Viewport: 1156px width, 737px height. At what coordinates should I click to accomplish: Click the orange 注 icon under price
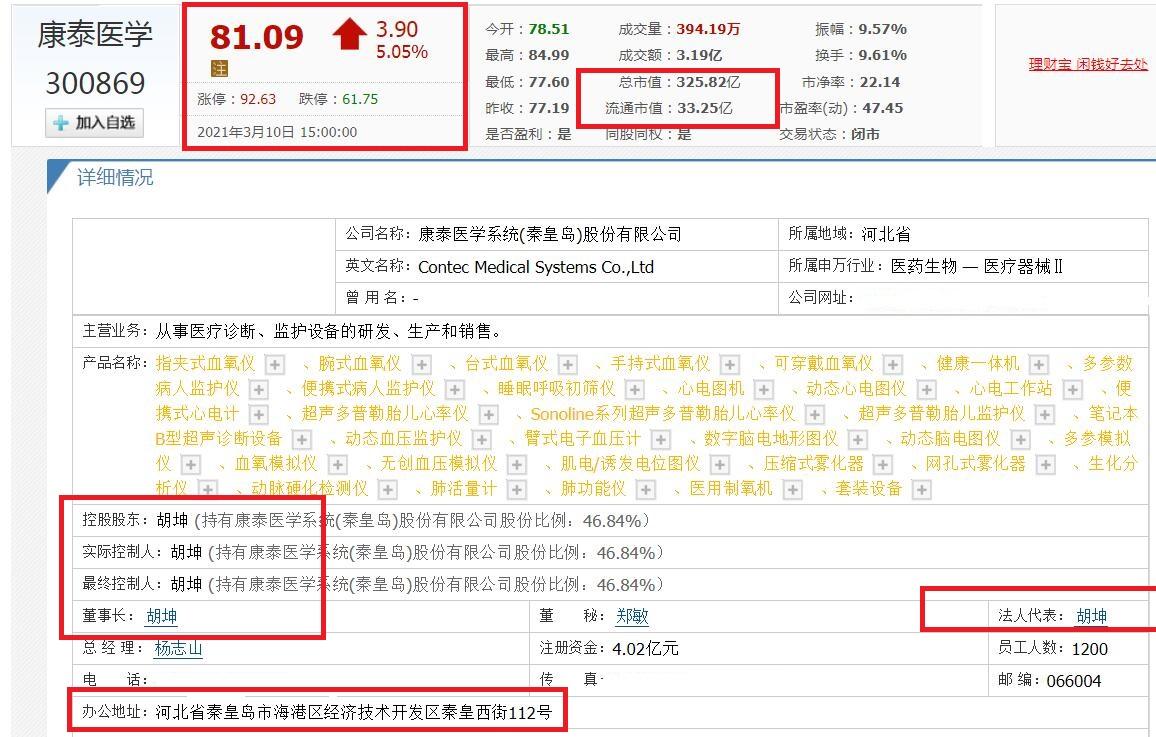(x=220, y=69)
